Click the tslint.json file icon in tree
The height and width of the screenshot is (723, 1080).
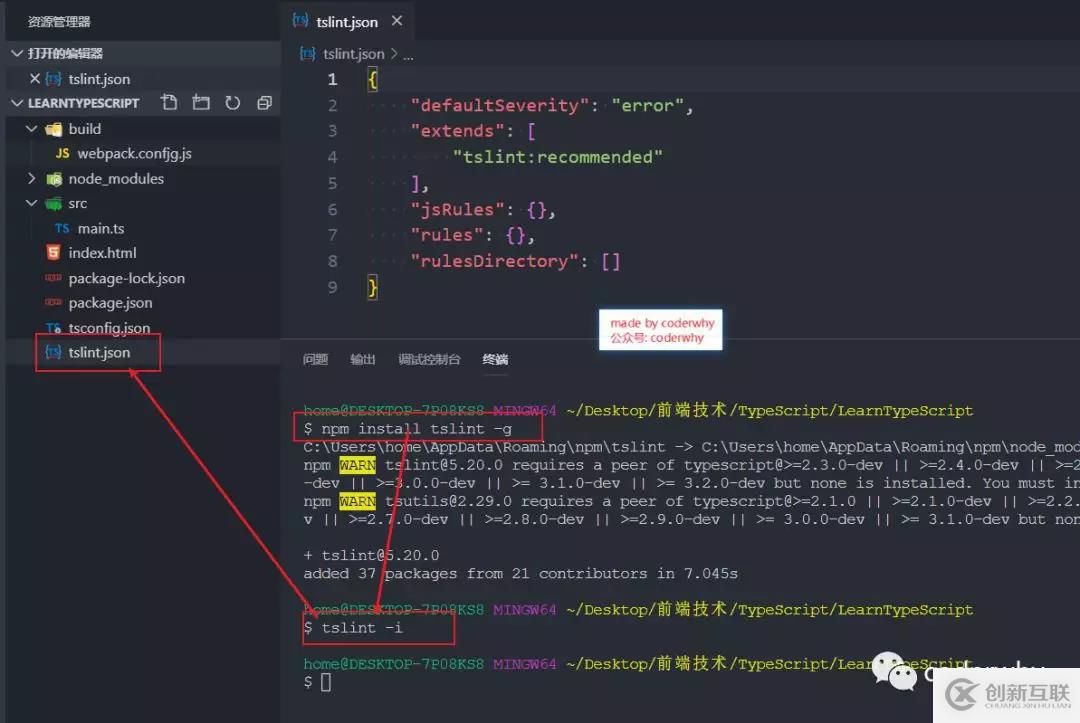click(54, 353)
